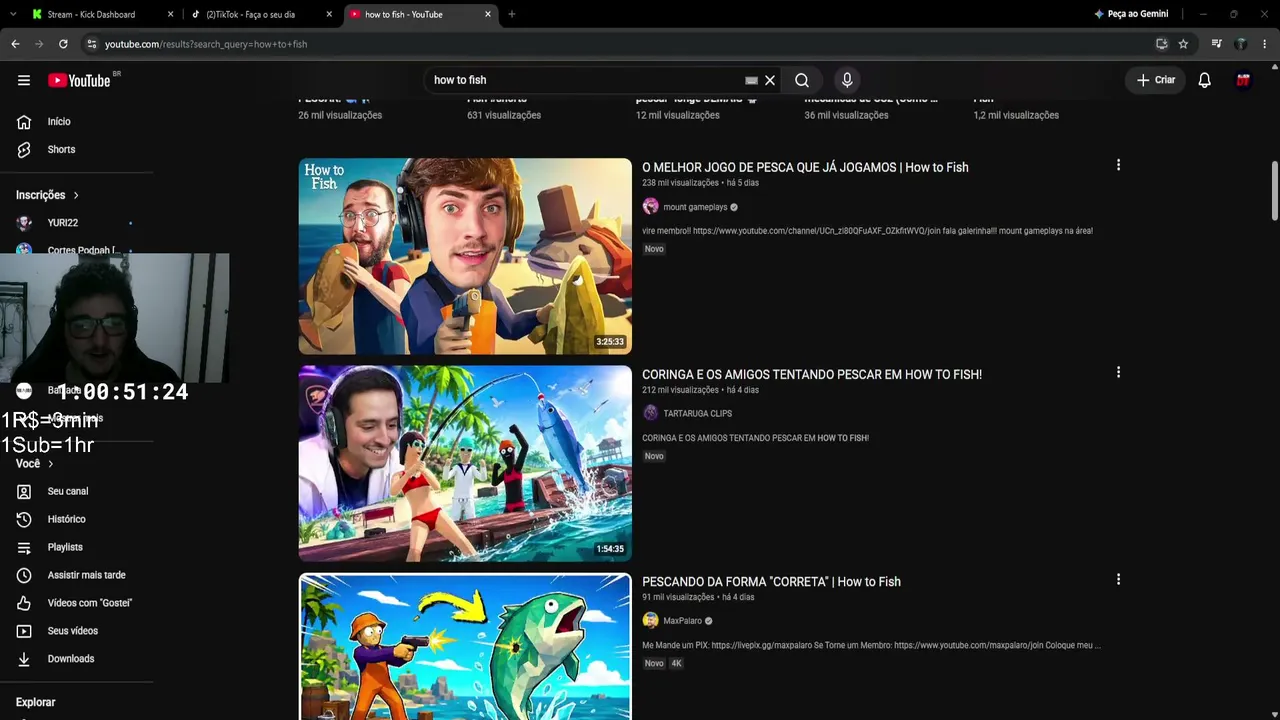This screenshot has width=1280, height=720.
Task: Open the tab search dropdown arrow
Action: [x=13, y=14]
